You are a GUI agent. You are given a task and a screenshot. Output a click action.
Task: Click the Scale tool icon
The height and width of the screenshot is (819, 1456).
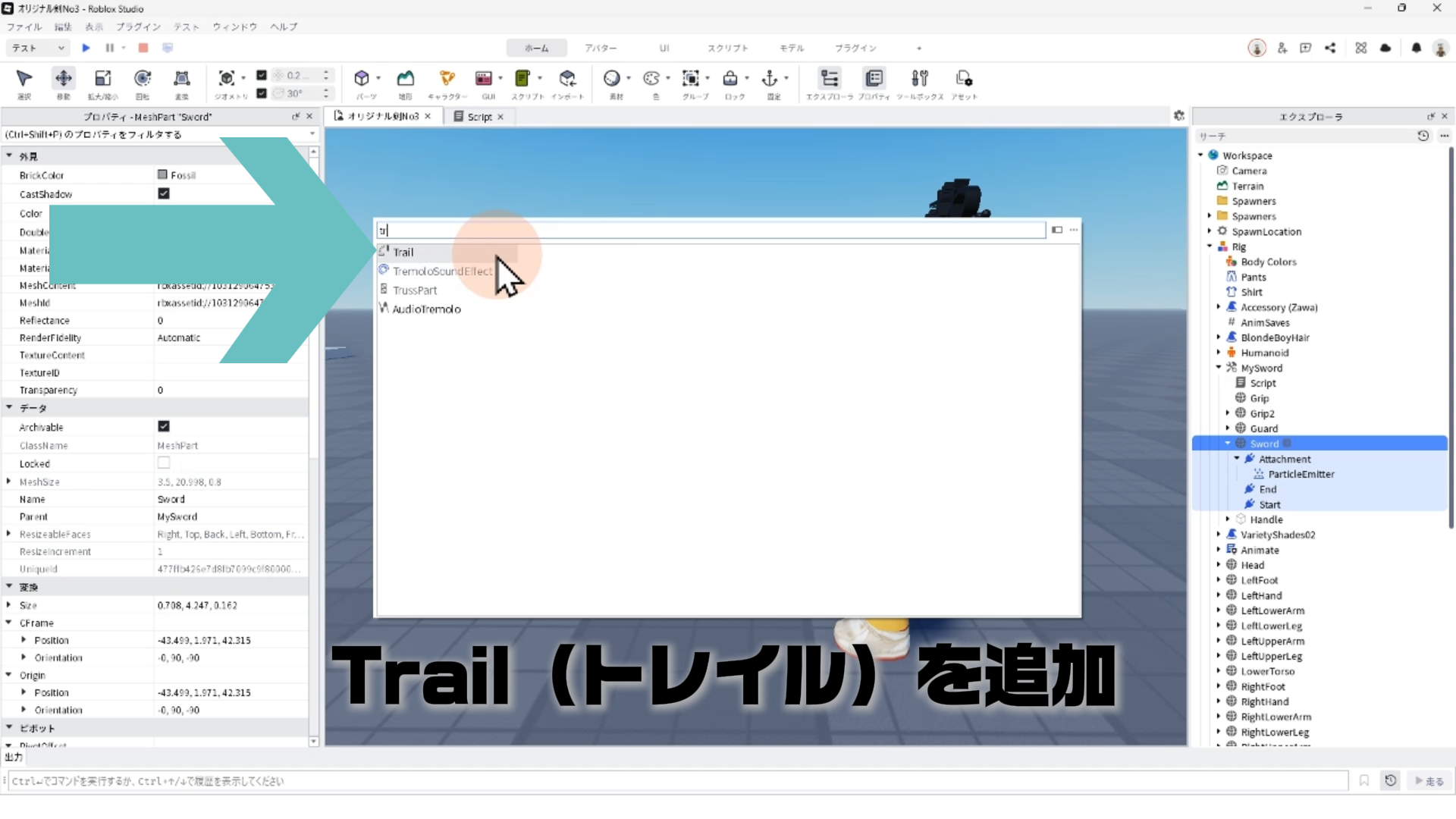pos(103,79)
